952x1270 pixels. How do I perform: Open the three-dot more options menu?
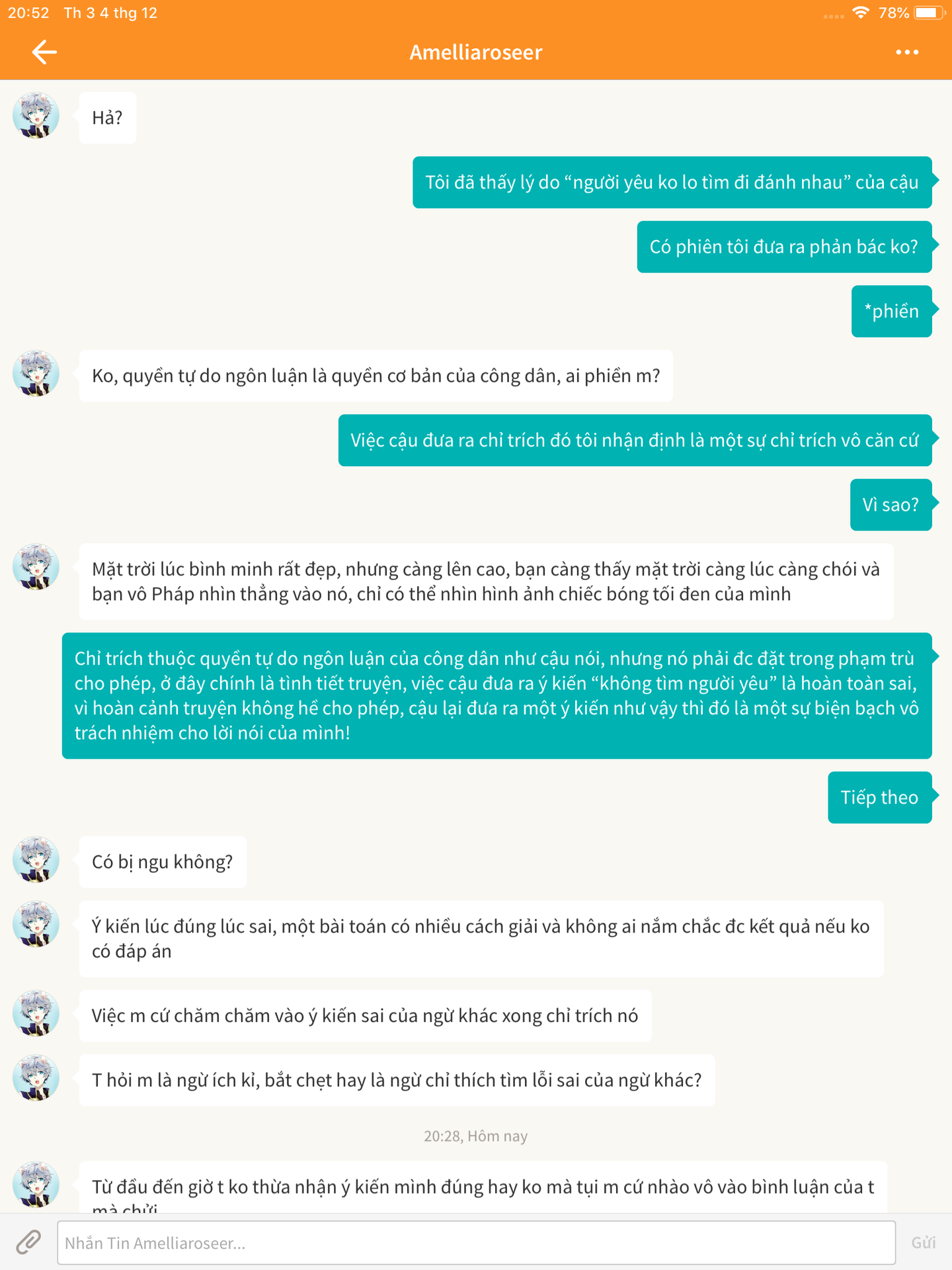pyautogui.click(x=907, y=52)
